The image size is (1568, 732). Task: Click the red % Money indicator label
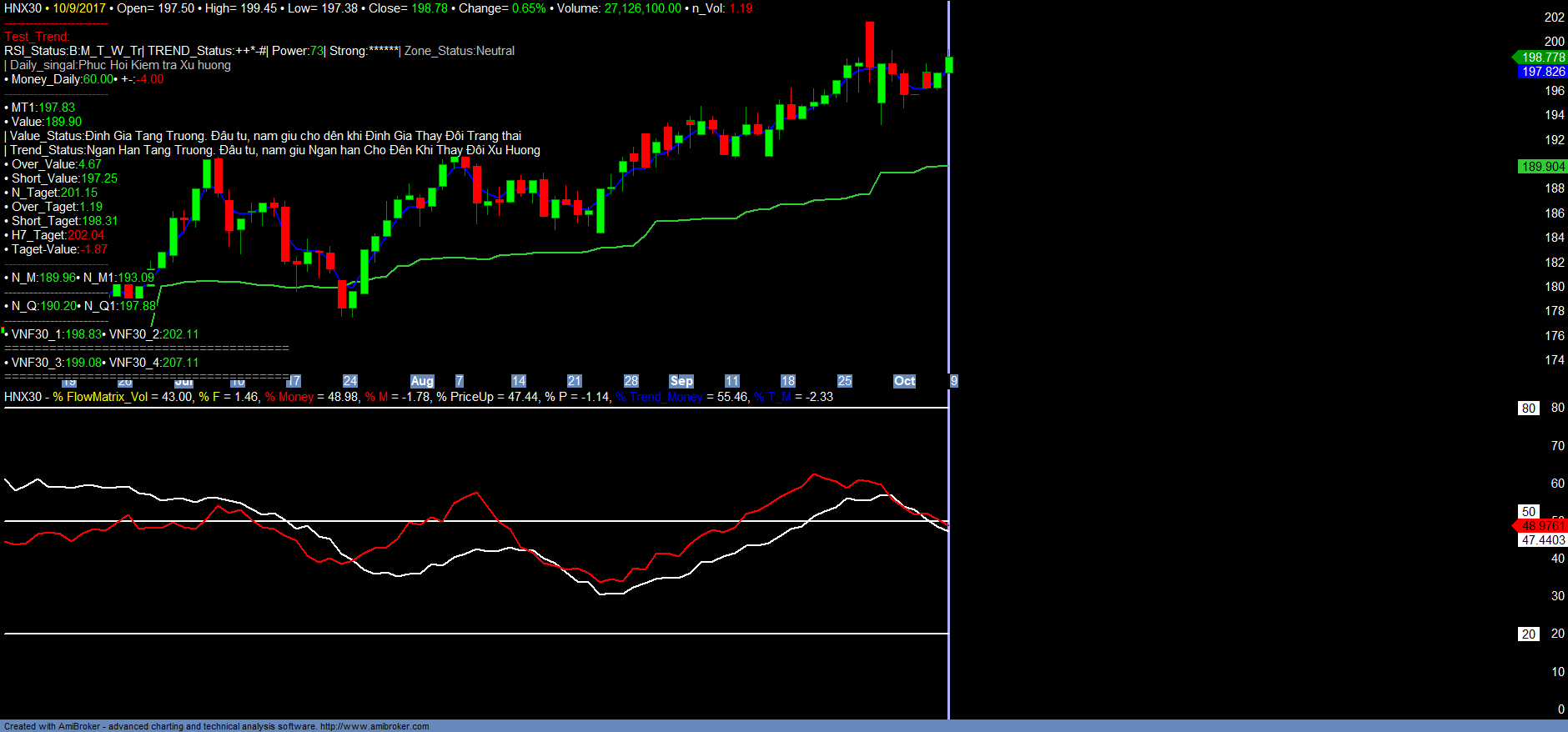click(289, 397)
